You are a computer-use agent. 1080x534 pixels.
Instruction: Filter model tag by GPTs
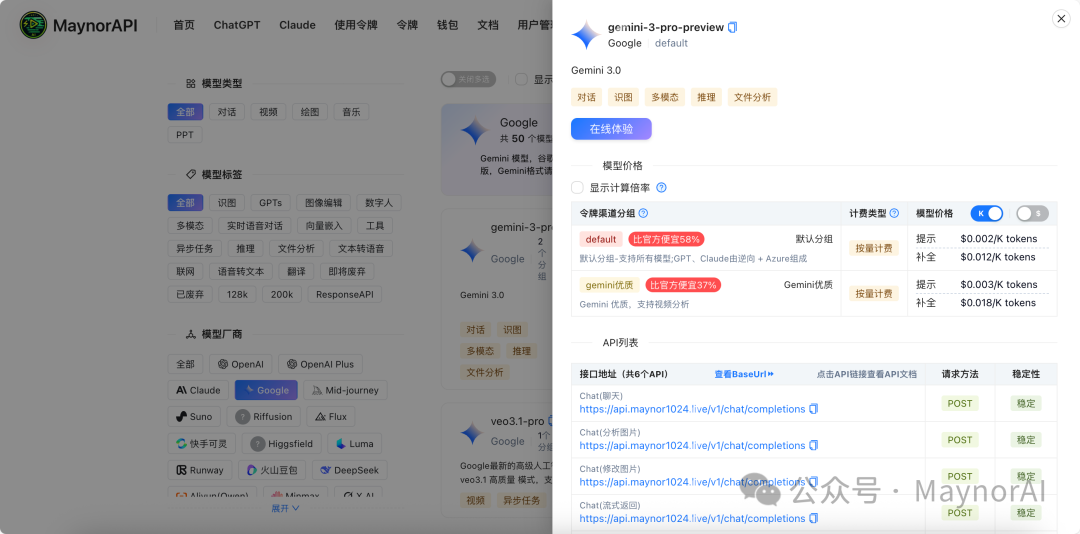tap(270, 203)
